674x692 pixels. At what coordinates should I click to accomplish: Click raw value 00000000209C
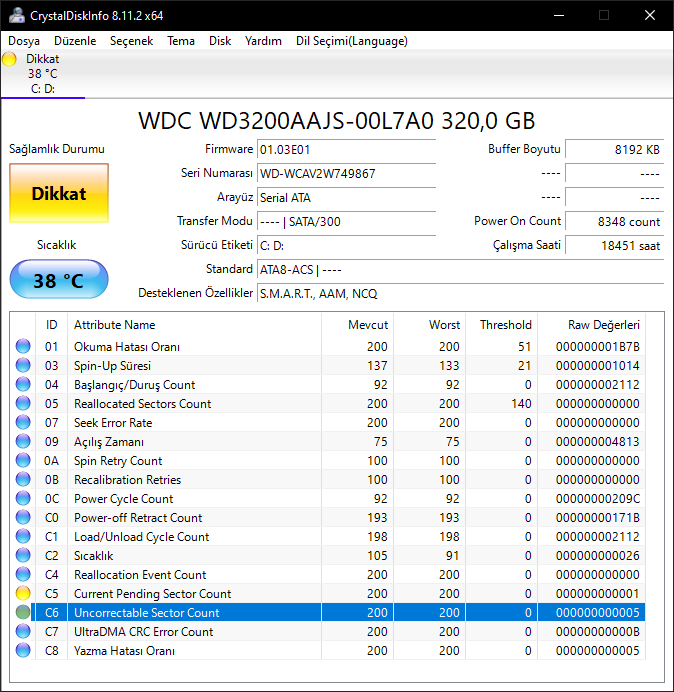point(598,499)
